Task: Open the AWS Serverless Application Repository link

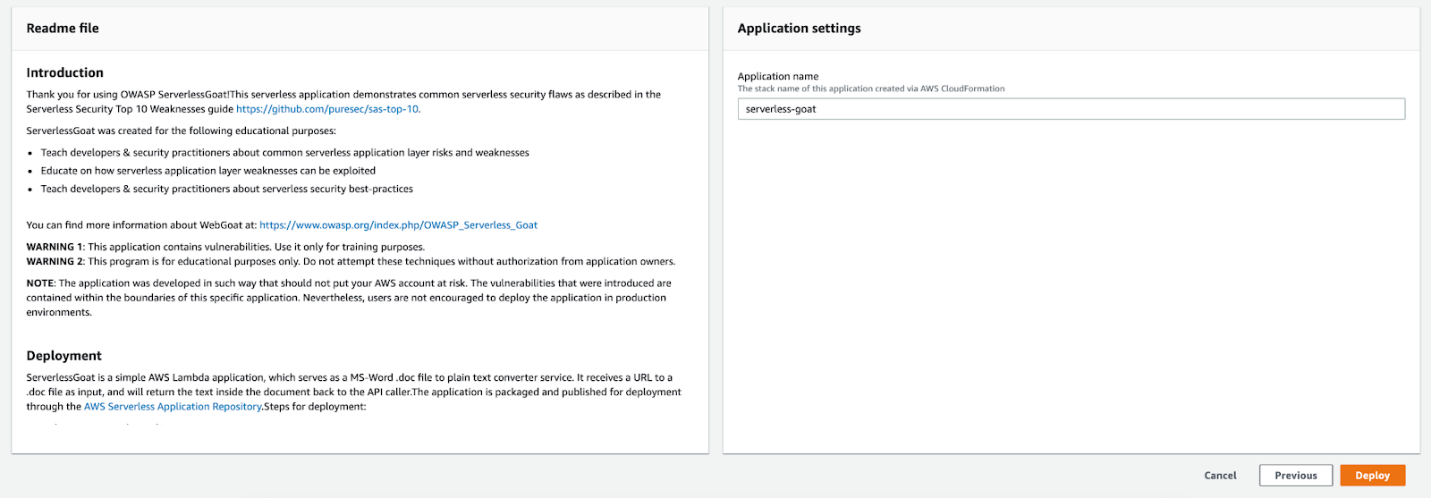Action: 173,407
